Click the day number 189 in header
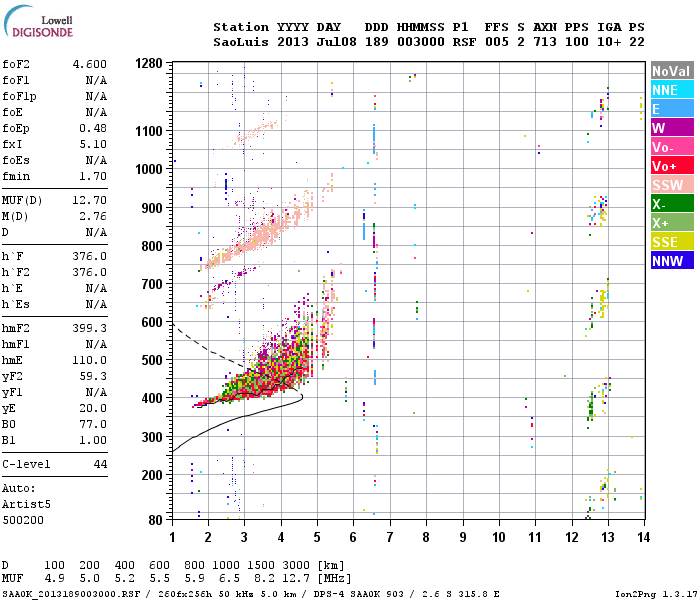 point(377,42)
